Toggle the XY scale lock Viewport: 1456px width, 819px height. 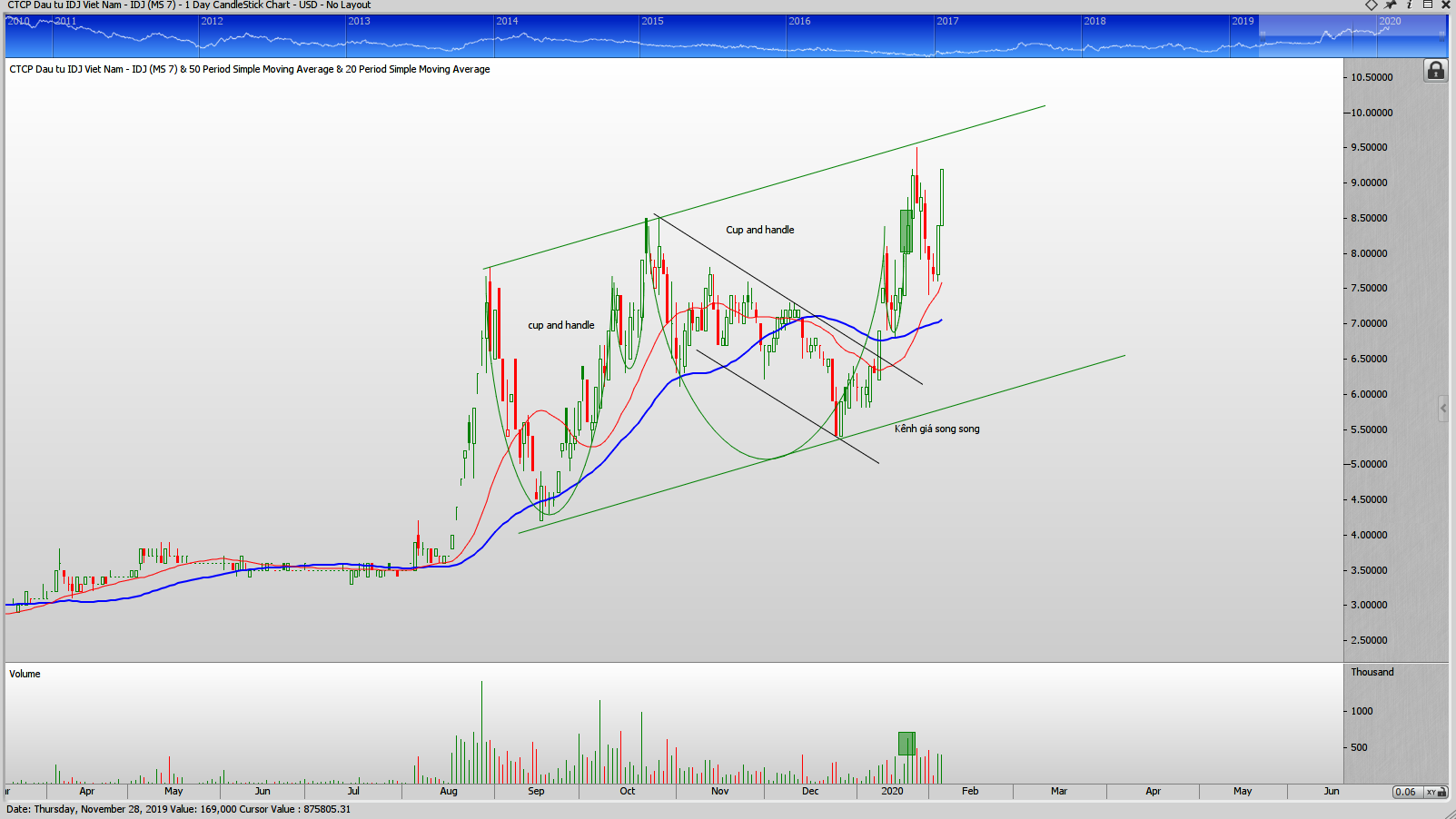pos(1434,792)
